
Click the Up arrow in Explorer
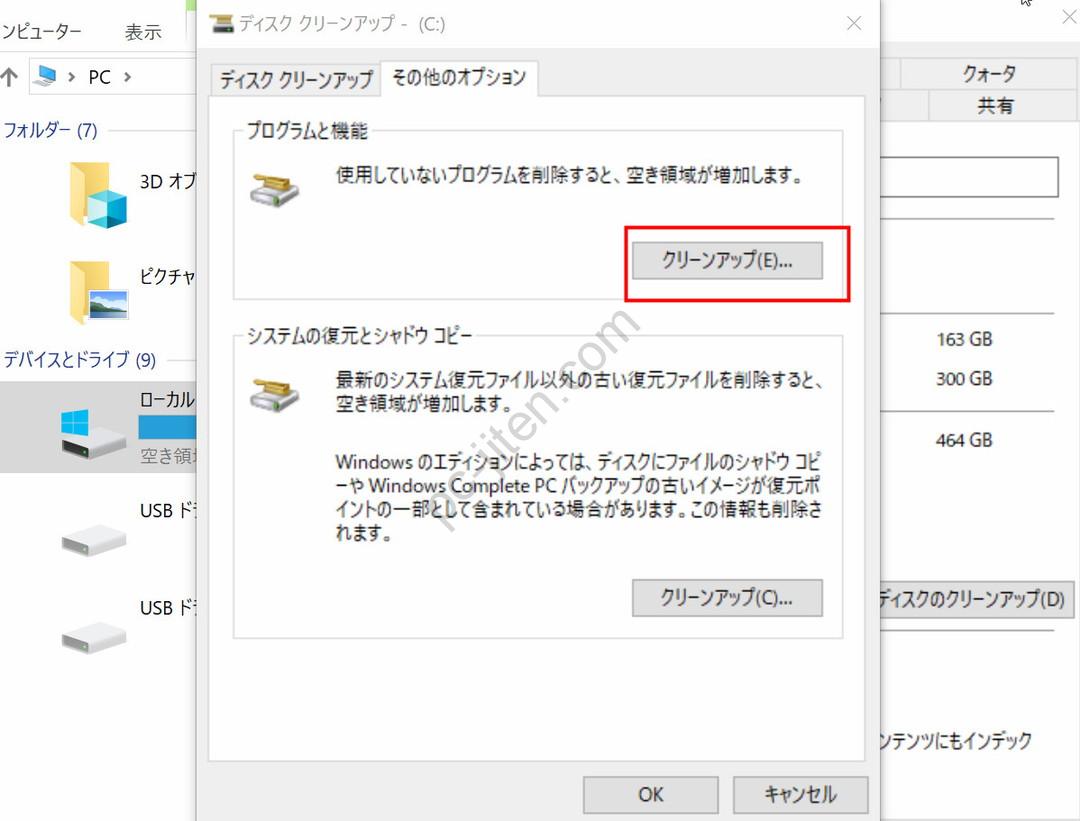[10, 77]
